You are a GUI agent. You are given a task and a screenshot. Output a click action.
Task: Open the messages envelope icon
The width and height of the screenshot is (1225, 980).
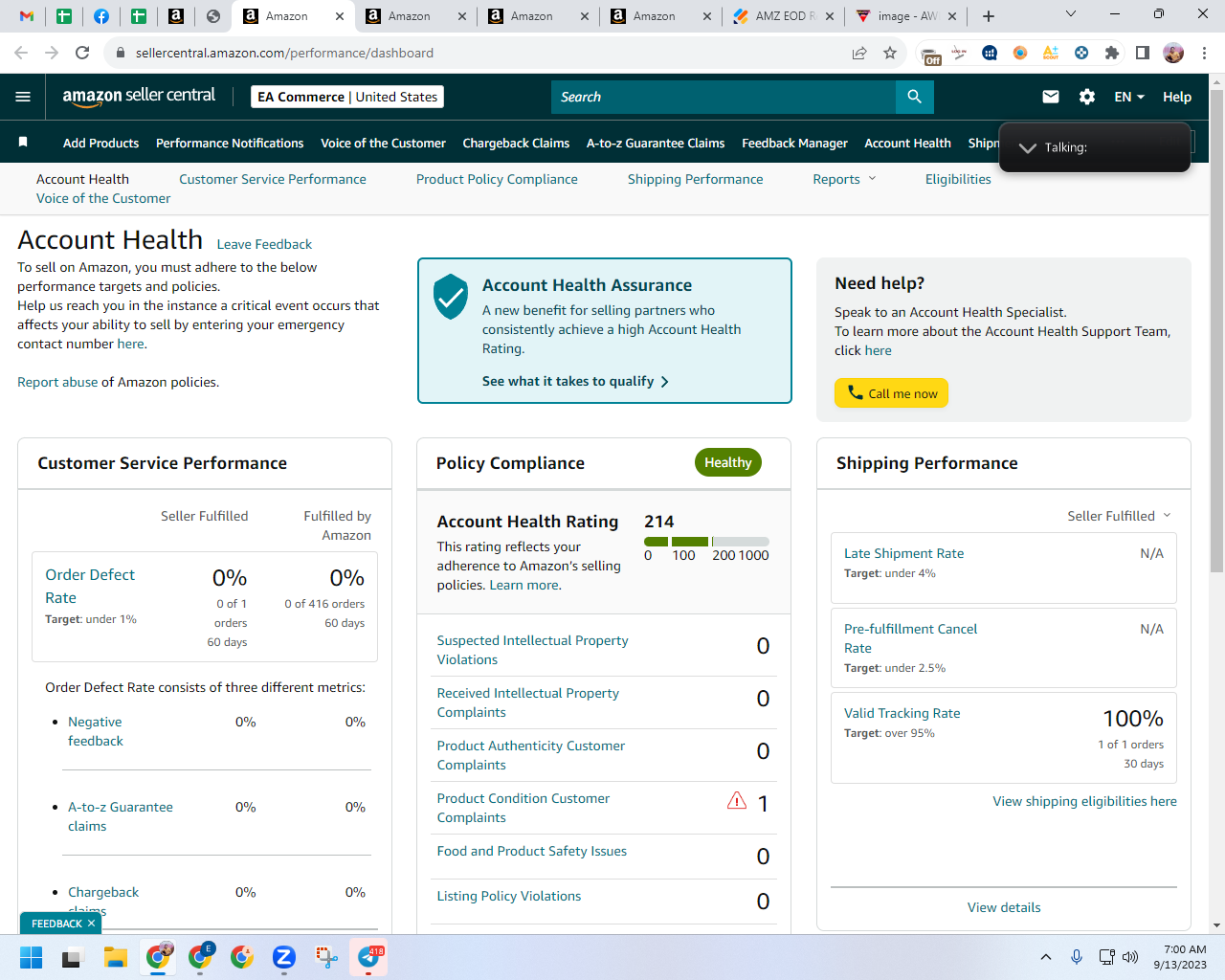1051,97
